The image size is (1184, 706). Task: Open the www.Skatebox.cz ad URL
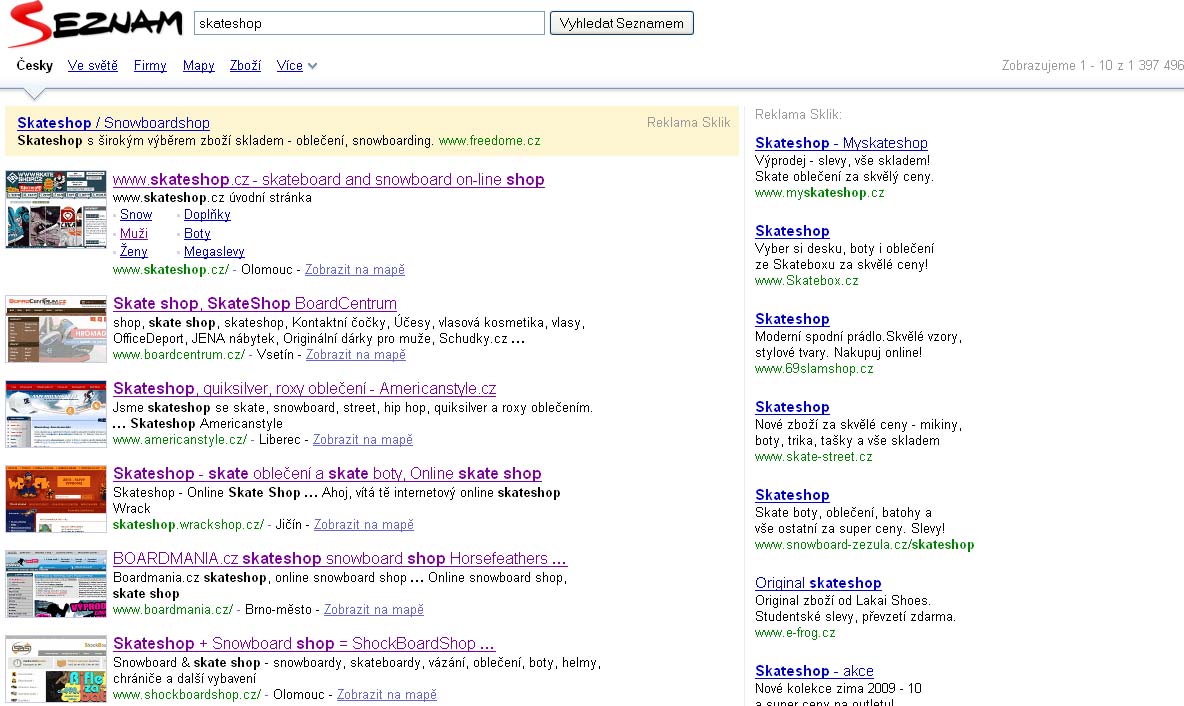806,281
